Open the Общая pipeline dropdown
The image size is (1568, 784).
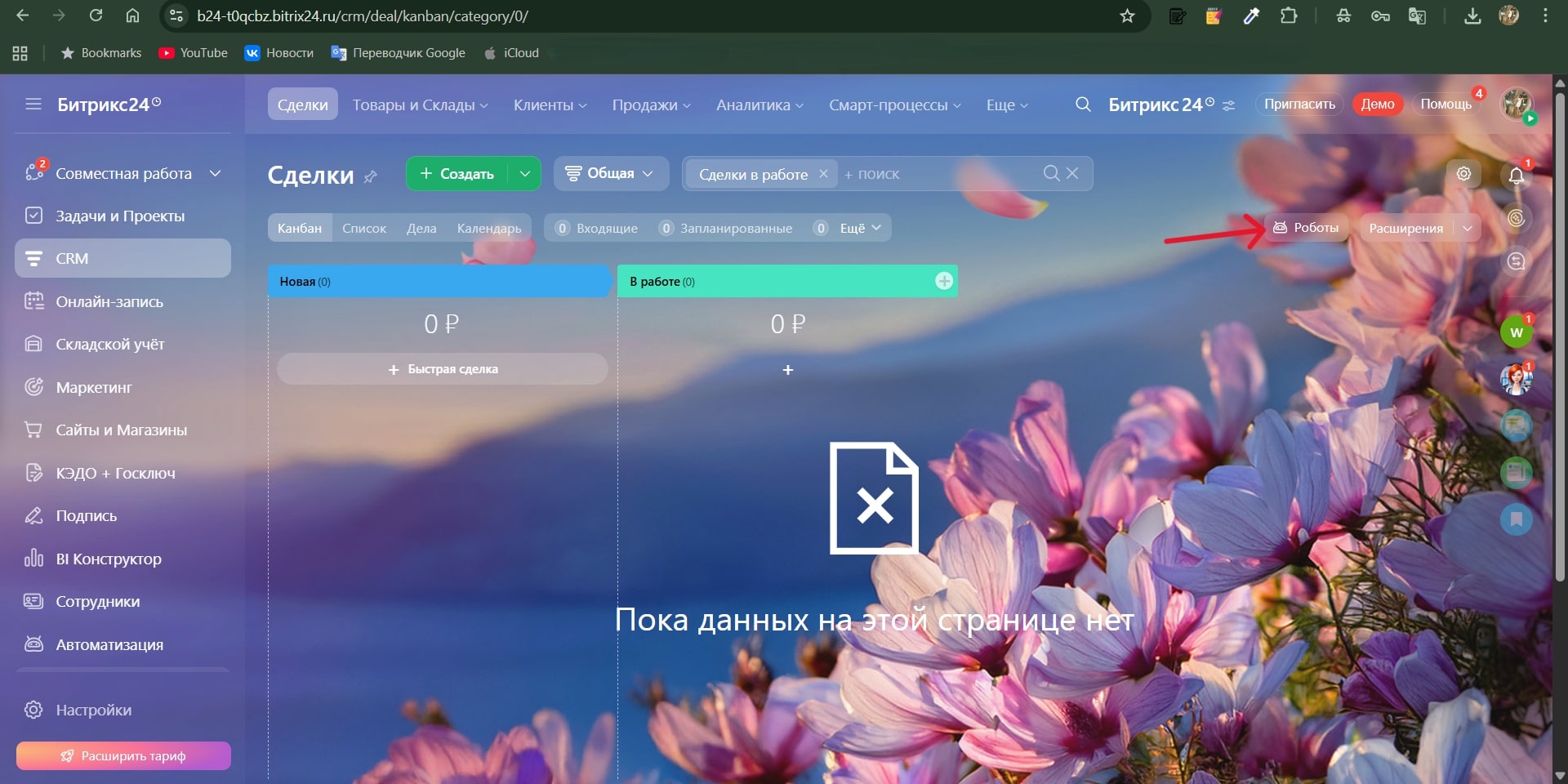(611, 174)
